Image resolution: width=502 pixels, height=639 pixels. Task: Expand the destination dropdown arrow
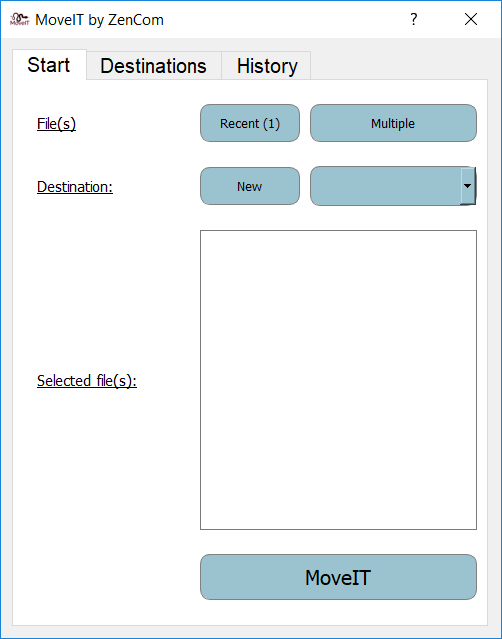pyautogui.click(x=467, y=186)
